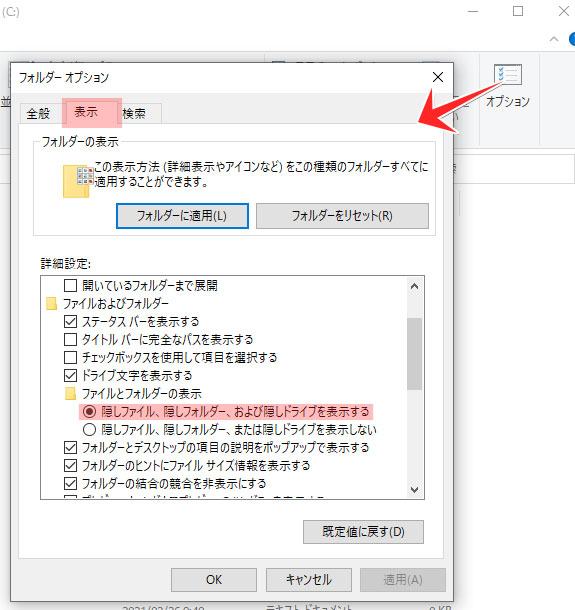Open the 検索 tab
This screenshot has width=575, height=610.
[134, 114]
